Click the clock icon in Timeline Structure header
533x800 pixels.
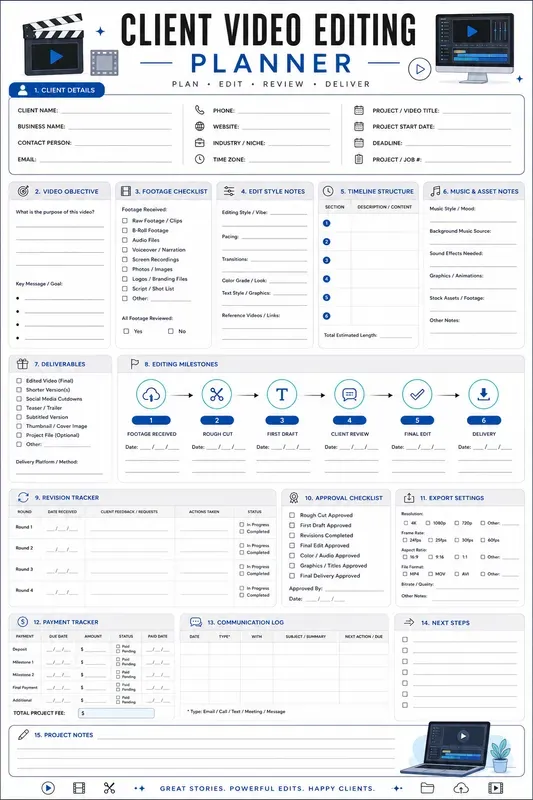pos(328,191)
